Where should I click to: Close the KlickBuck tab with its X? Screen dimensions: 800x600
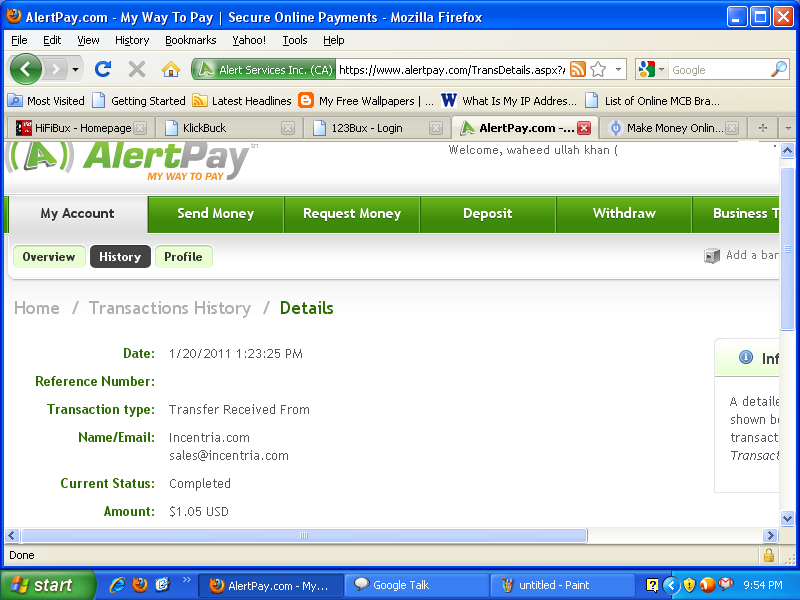(x=288, y=128)
